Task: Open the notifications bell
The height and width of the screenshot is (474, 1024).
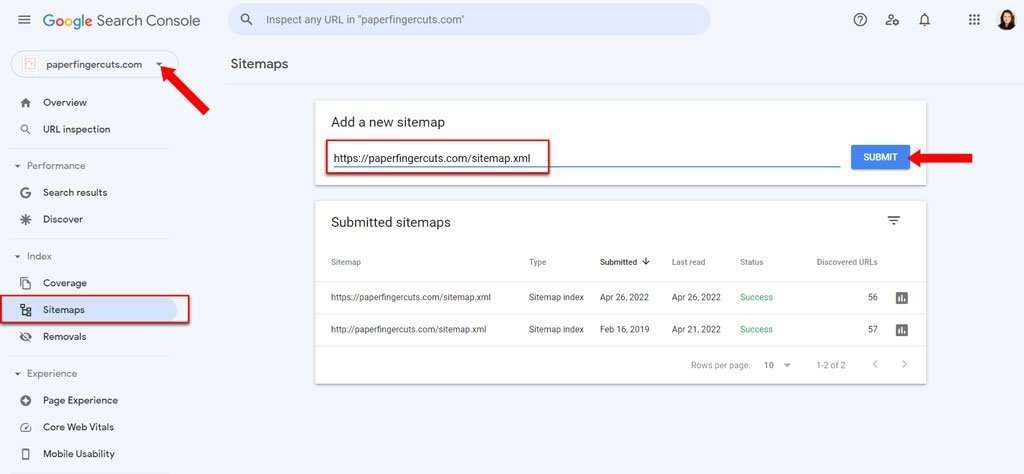Action: coord(924,20)
